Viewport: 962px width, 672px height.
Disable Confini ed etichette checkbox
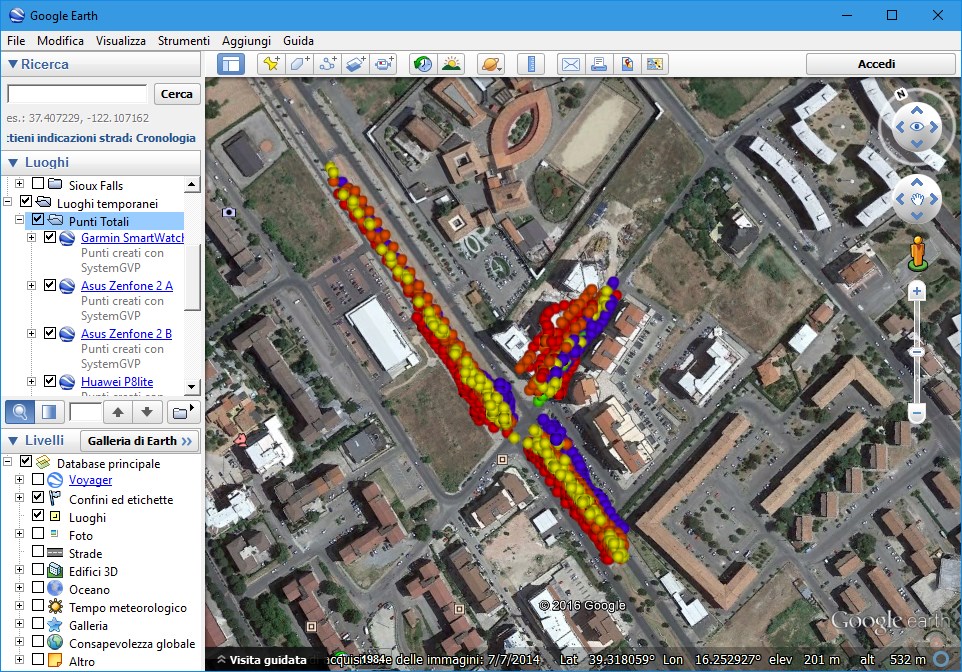coord(38,496)
